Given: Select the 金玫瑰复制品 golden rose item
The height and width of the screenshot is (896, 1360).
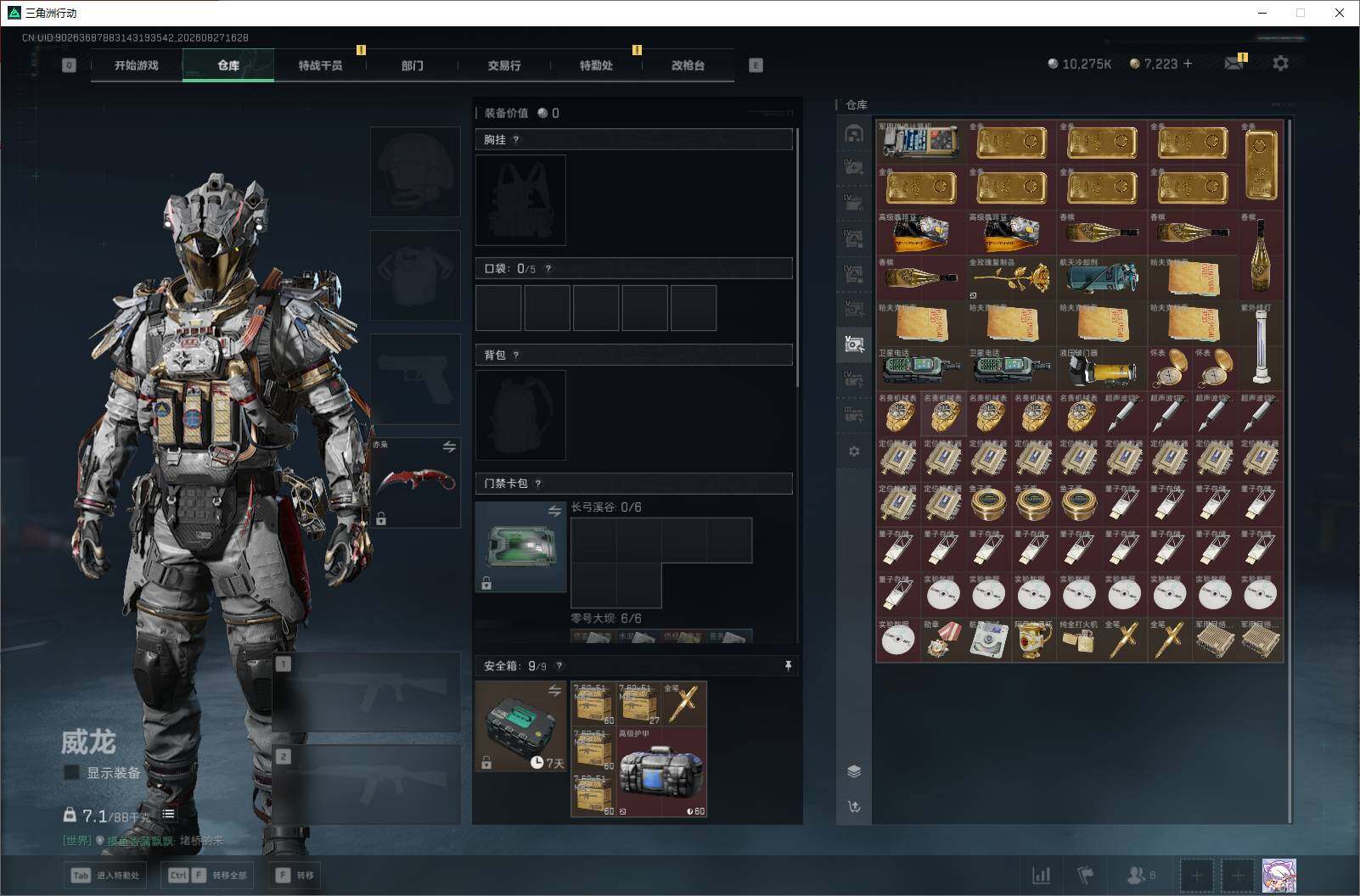Looking at the screenshot, I should [1012, 277].
